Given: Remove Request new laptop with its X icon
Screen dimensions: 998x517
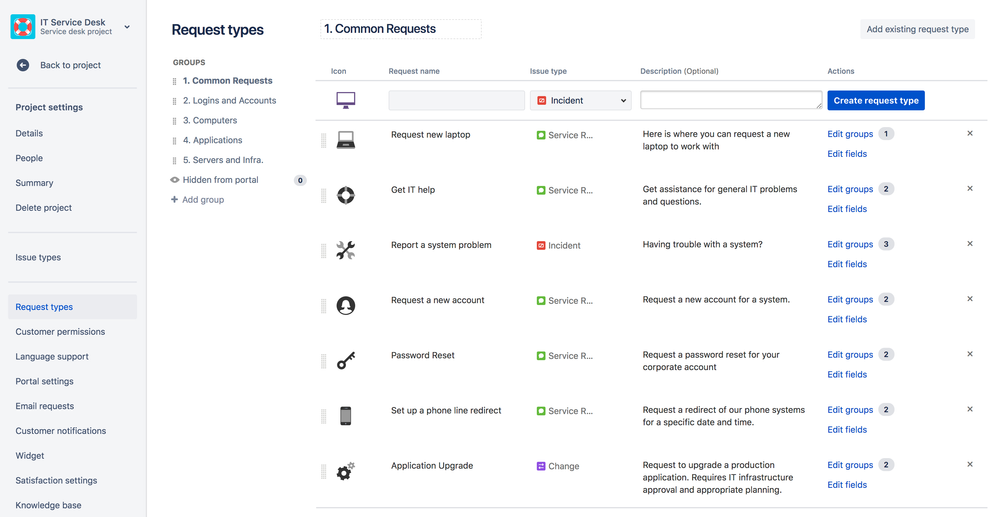Looking at the screenshot, I should [x=969, y=134].
